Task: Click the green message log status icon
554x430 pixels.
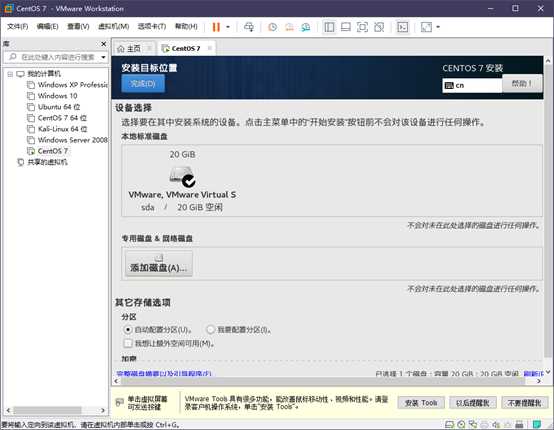Action: click(x=537, y=424)
